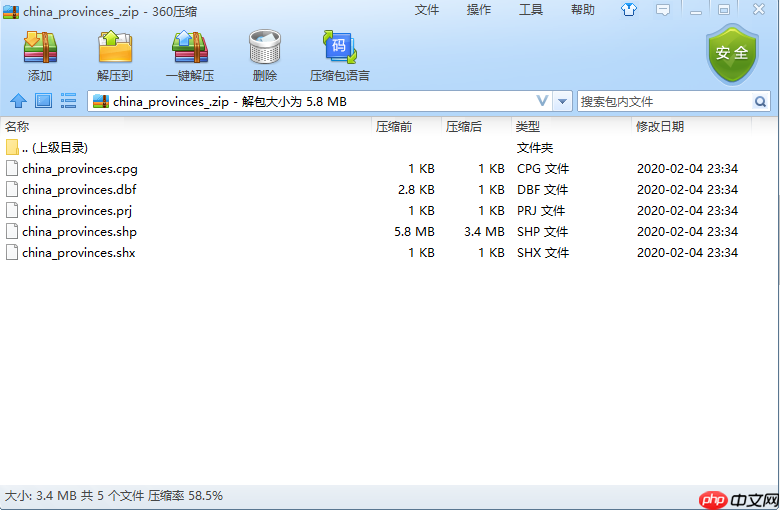Click the PRJ 文件 type cell
780x510 pixels.
tap(541, 210)
